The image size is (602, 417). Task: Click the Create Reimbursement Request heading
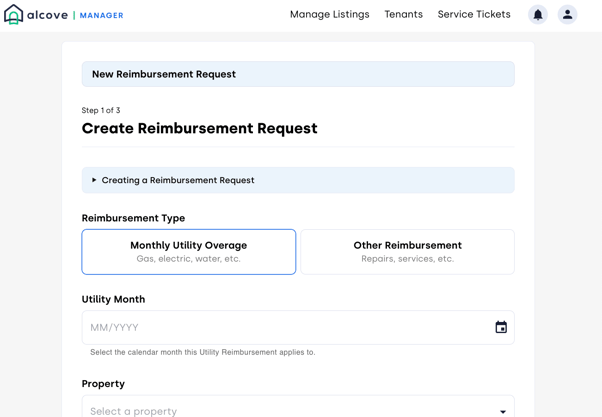coord(199,129)
